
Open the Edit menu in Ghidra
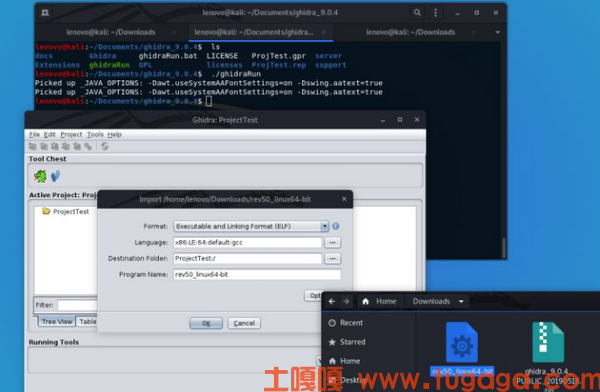pyautogui.click(x=50, y=134)
